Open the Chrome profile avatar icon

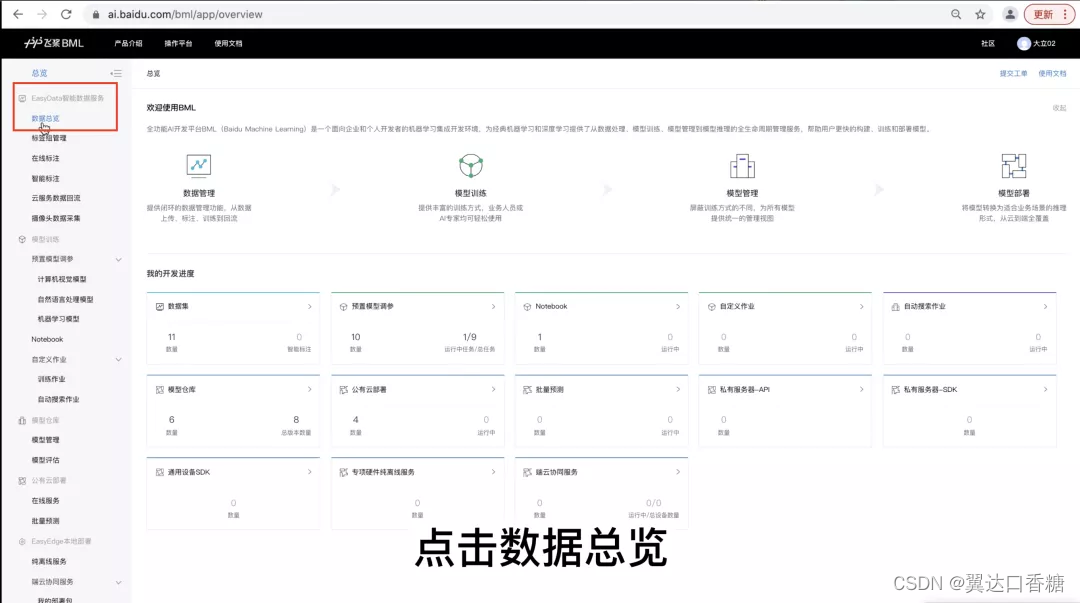[1010, 14]
